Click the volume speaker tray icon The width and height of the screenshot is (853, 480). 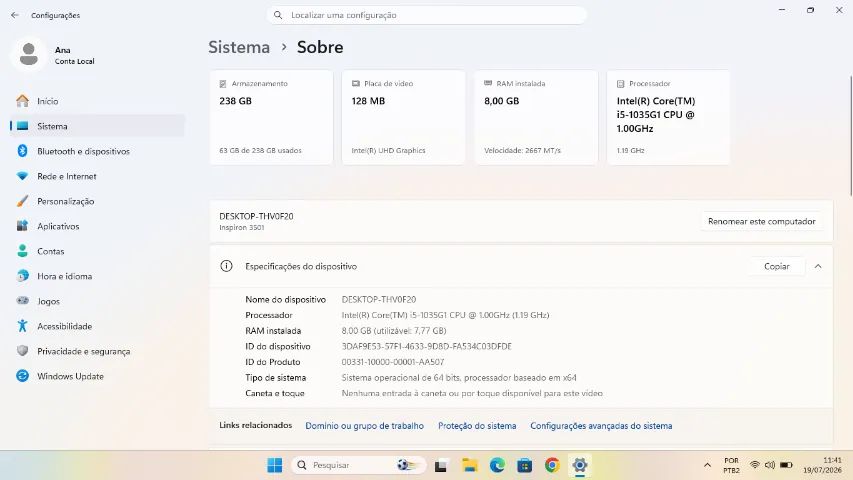tap(770, 465)
